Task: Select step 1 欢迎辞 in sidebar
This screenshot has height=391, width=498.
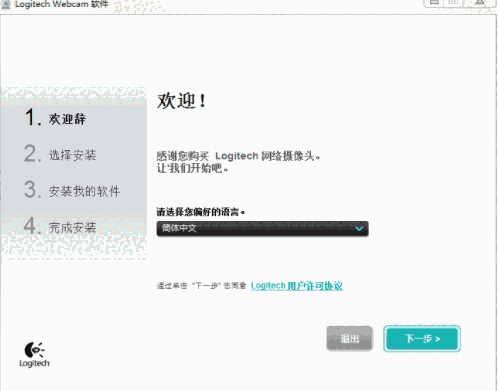Action: click(55, 118)
